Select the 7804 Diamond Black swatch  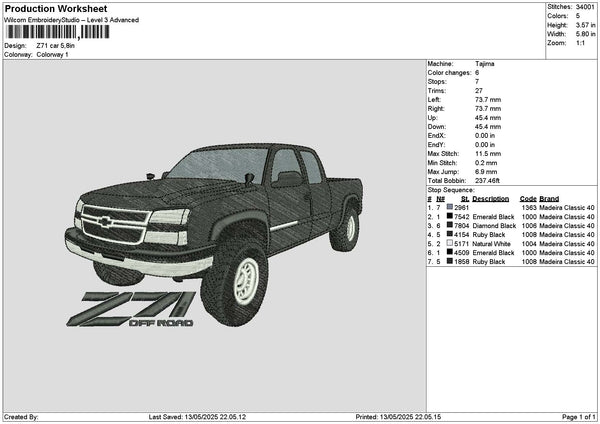[x=450, y=225]
